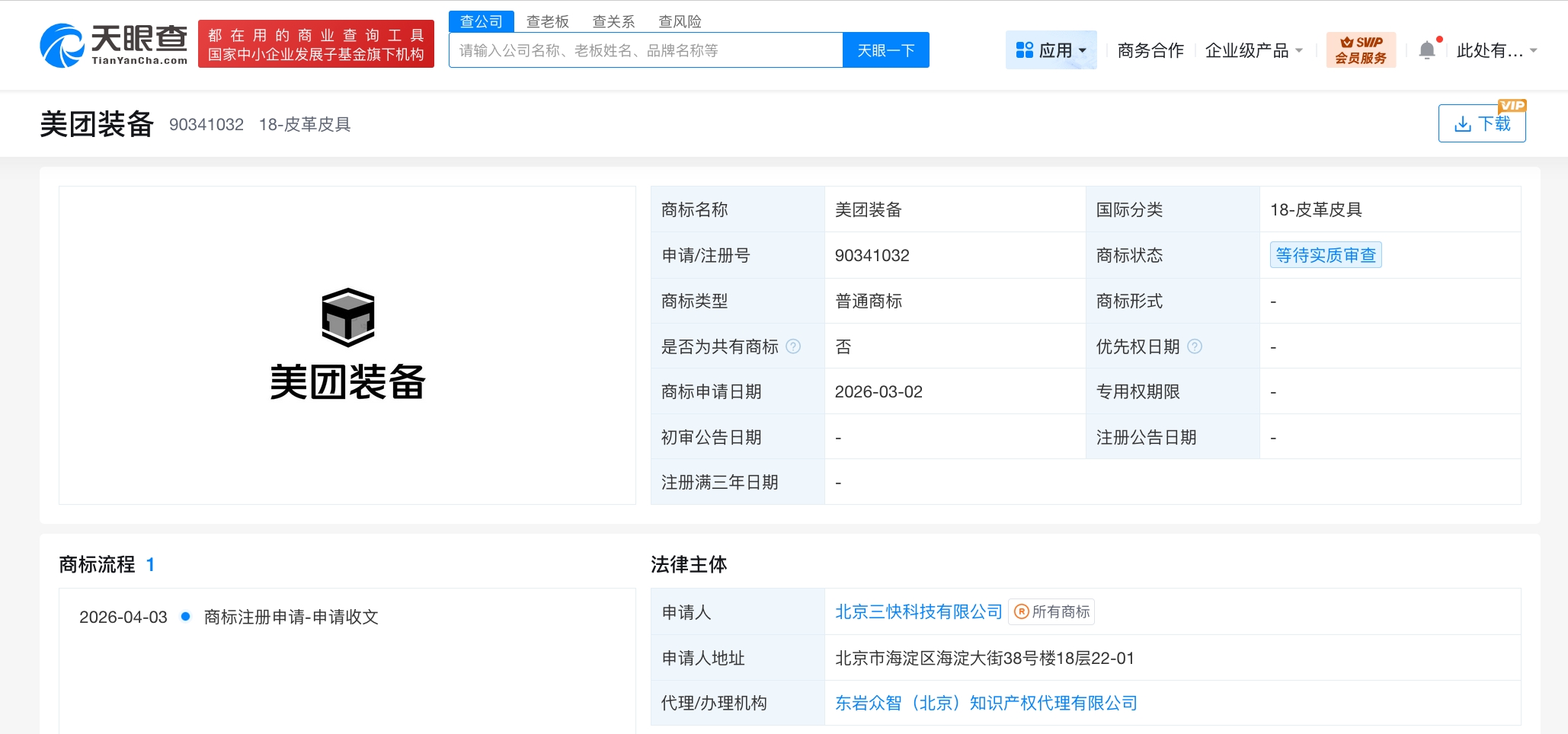Click the 天眼一下 search button
Image resolution: width=1568 pixels, height=734 pixels.
tap(886, 49)
